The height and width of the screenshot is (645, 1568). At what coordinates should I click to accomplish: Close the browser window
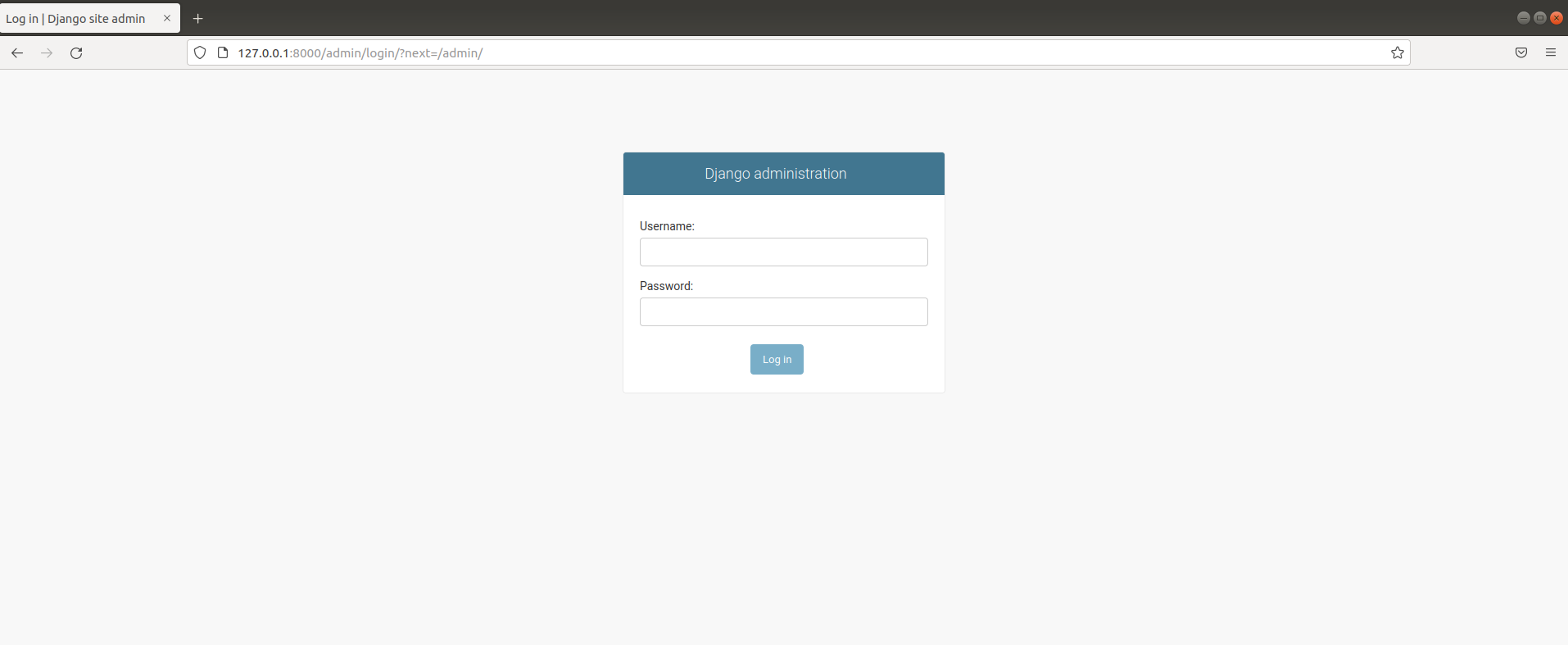pyautogui.click(x=1557, y=18)
